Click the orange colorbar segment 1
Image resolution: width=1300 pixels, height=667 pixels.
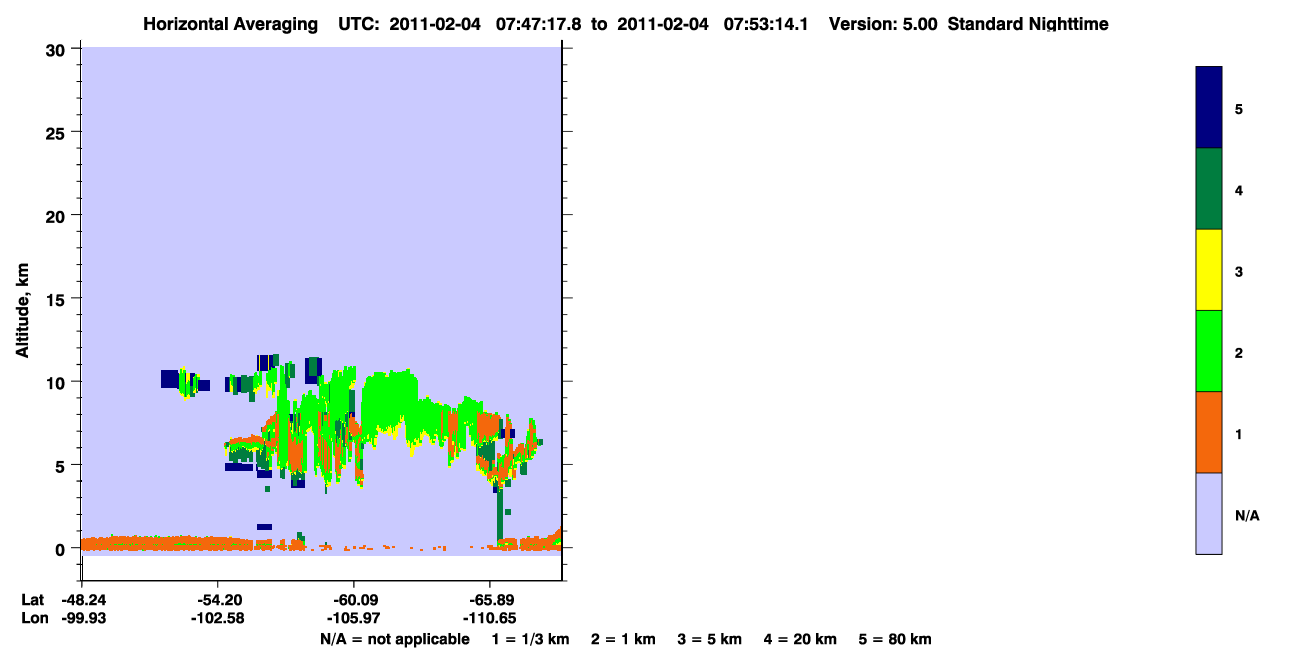[x=1209, y=432]
